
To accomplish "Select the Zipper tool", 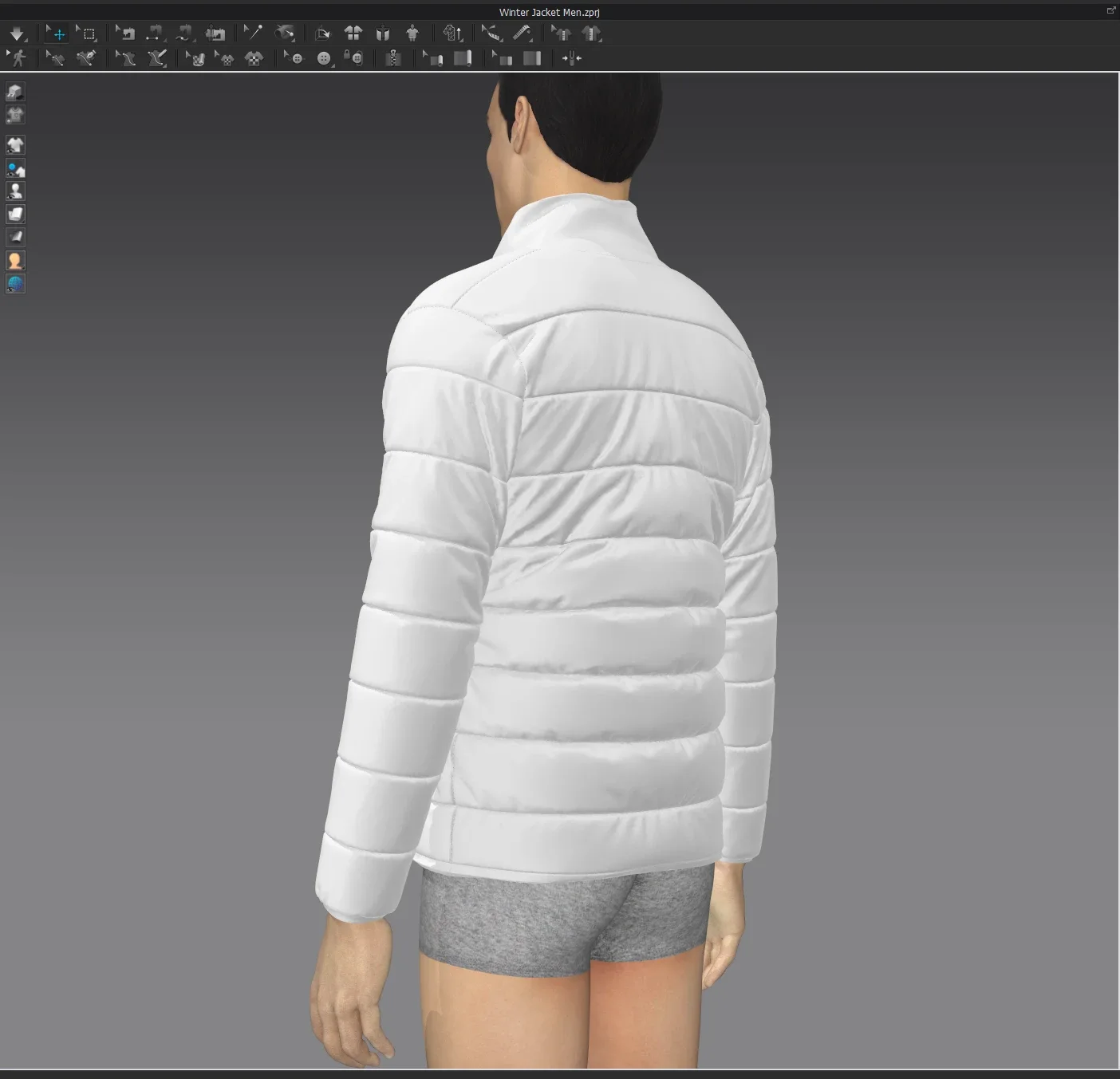I will click(x=392, y=58).
